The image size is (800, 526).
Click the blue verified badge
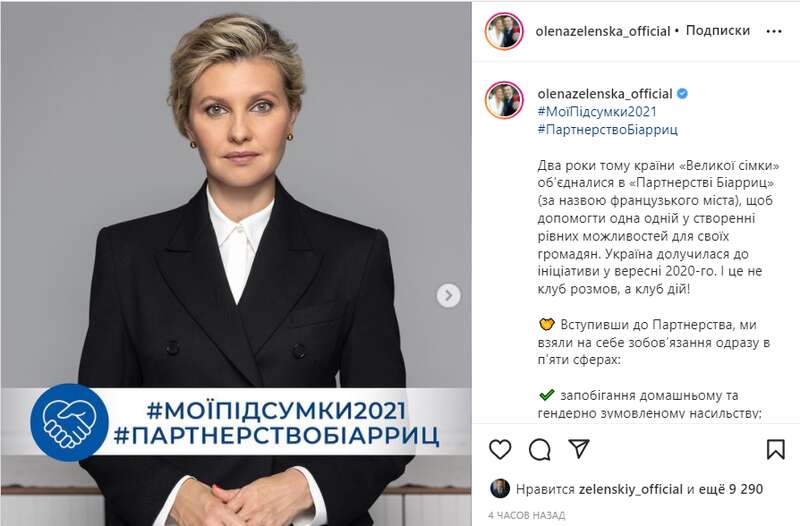coord(682,93)
